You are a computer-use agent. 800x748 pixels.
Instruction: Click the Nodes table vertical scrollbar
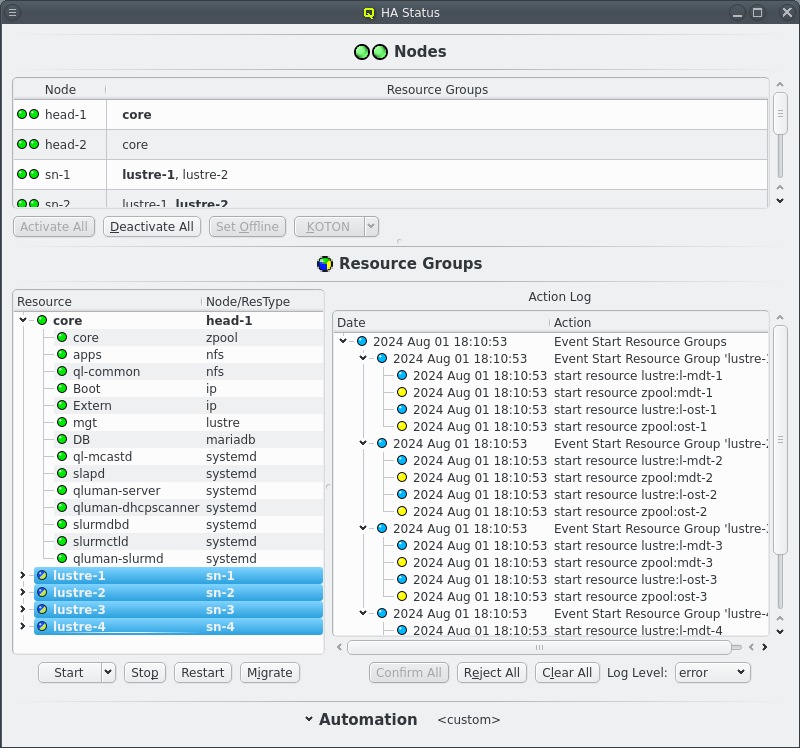pyautogui.click(x=780, y=114)
